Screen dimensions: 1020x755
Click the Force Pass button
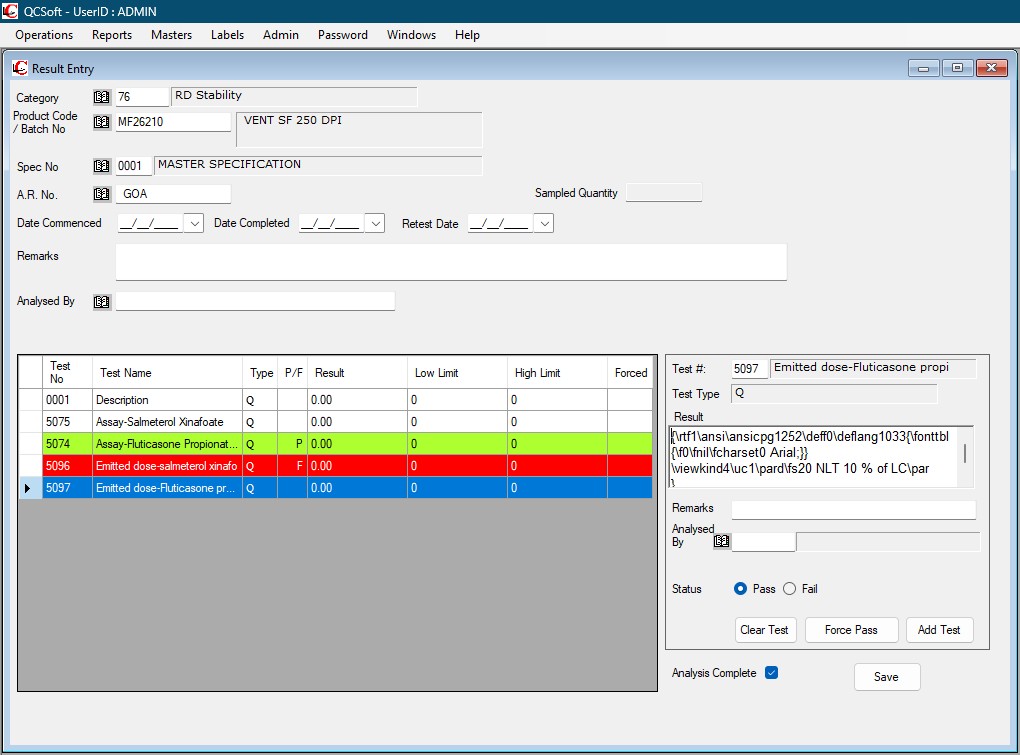pyautogui.click(x=851, y=630)
